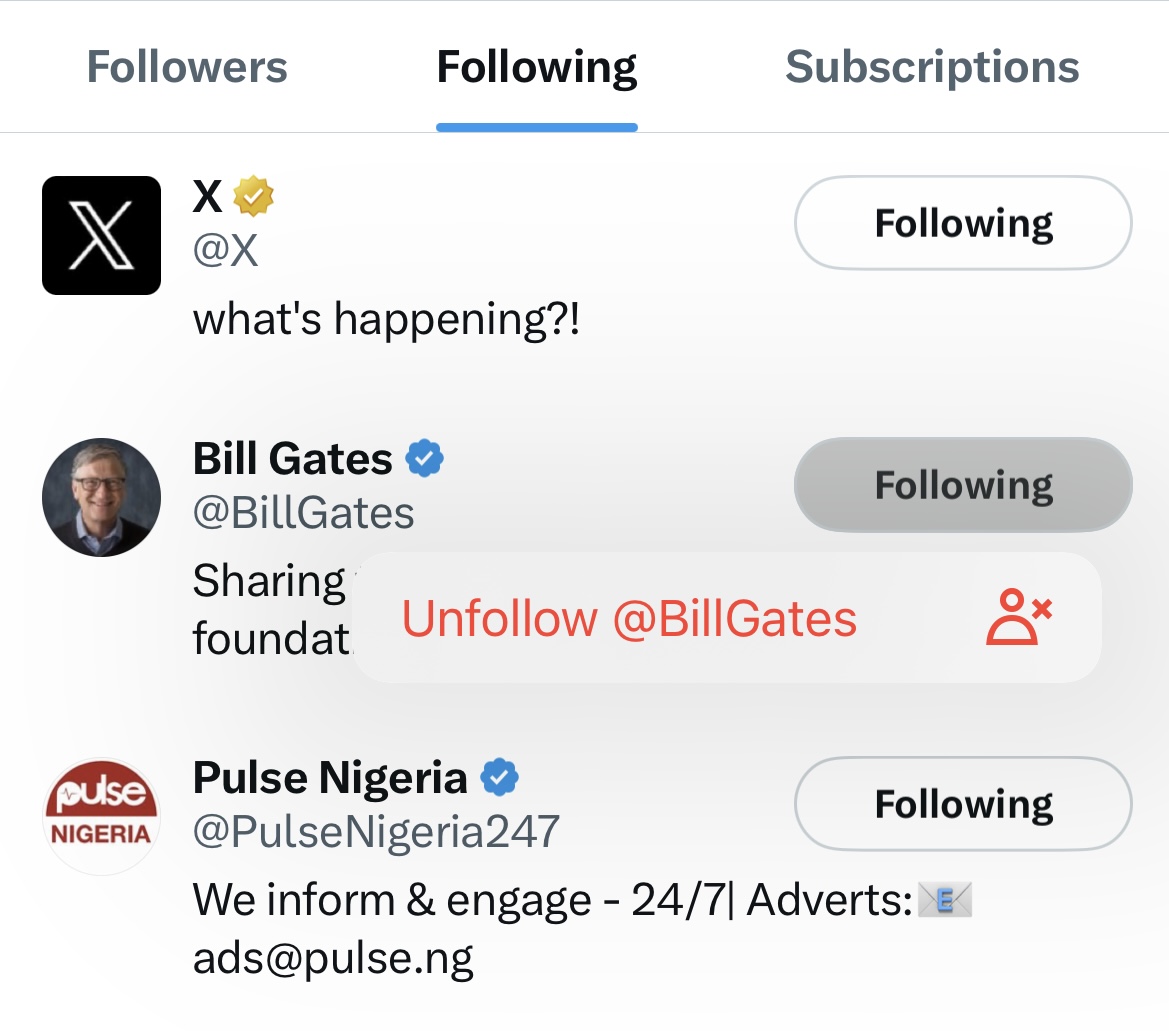Select Unfollow @BillGates menu option
1169x1031 pixels.
(x=630, y=618)
